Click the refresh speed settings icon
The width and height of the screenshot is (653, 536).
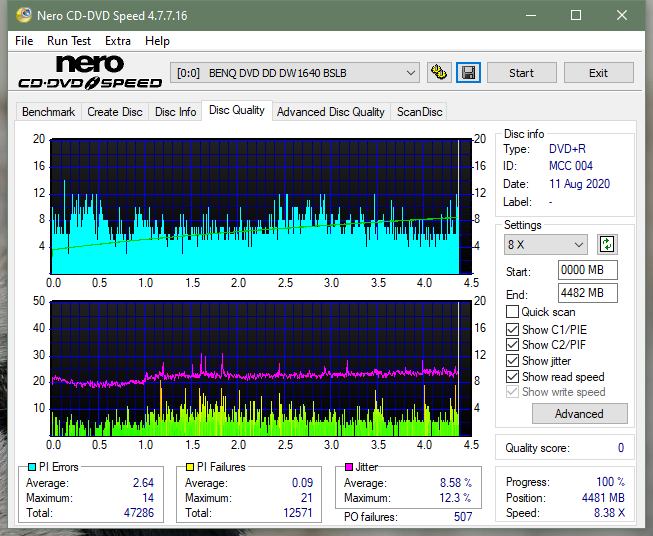[x=607, y=244]
